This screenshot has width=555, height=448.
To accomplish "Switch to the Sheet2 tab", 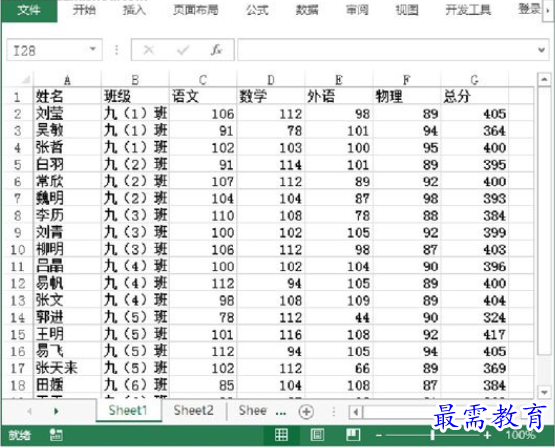I will 193,410.
